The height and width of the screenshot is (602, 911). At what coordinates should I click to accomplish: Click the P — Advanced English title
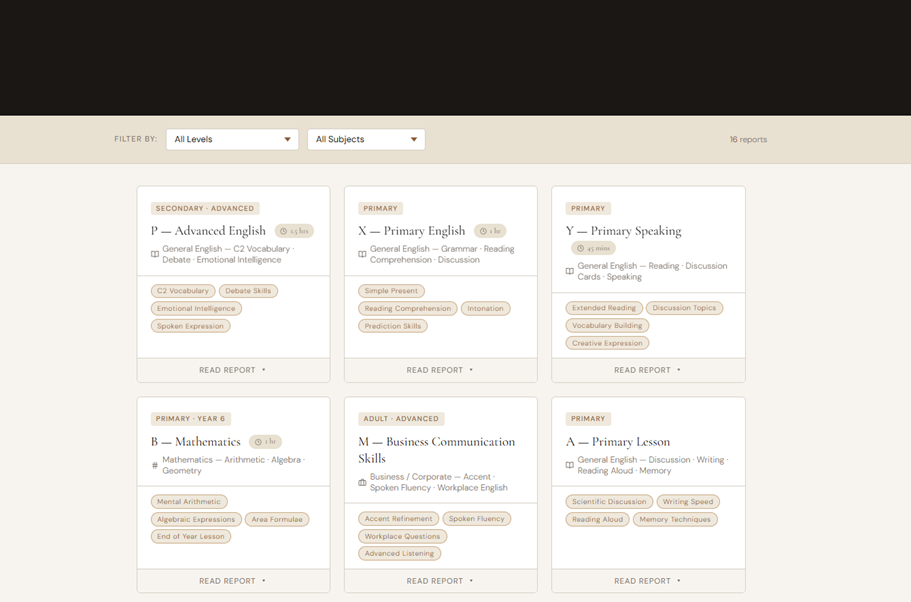(x=208, y=231)
